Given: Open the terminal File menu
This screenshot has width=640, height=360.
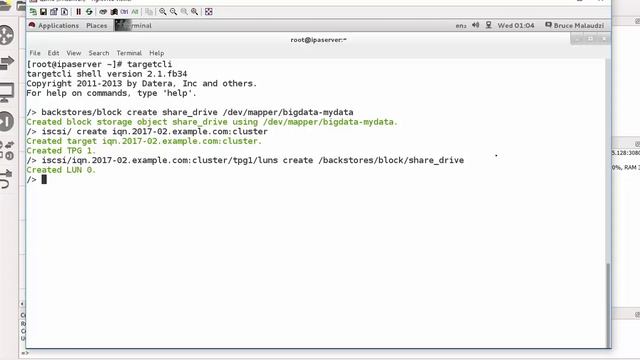Looking at the screenshot, I should click(x=35, y=53).
